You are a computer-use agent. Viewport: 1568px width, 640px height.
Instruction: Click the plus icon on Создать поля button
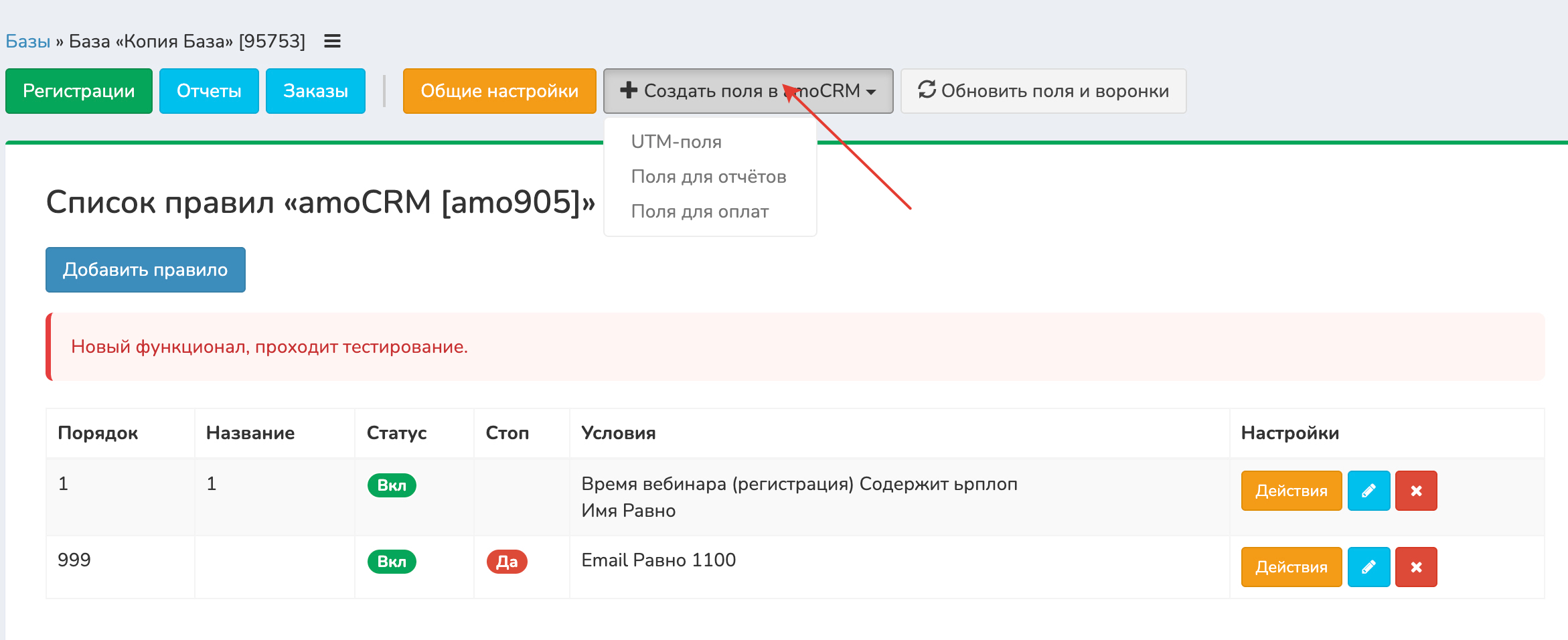(x=628, y=90)
